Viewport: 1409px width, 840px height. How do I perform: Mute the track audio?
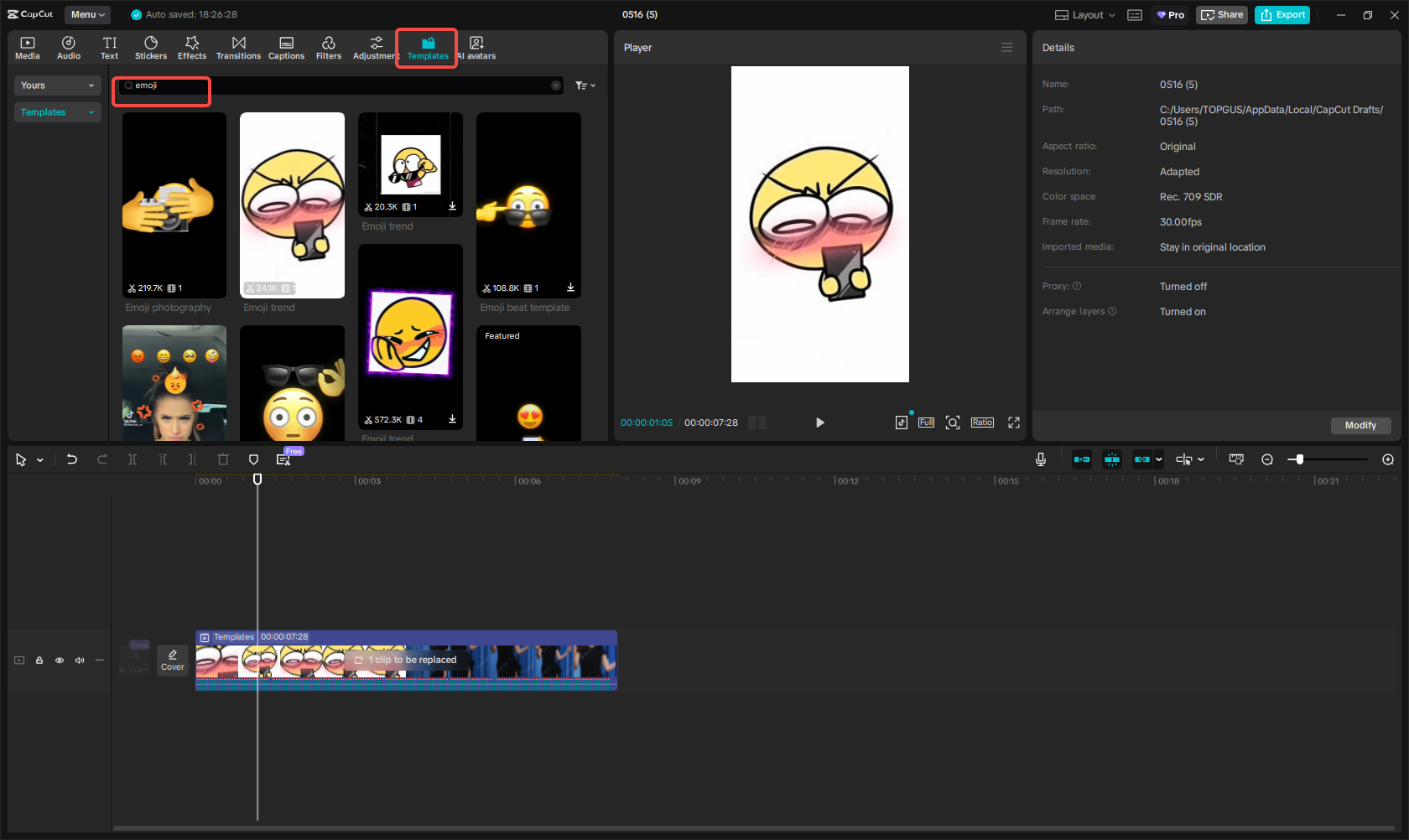[79, 661]
